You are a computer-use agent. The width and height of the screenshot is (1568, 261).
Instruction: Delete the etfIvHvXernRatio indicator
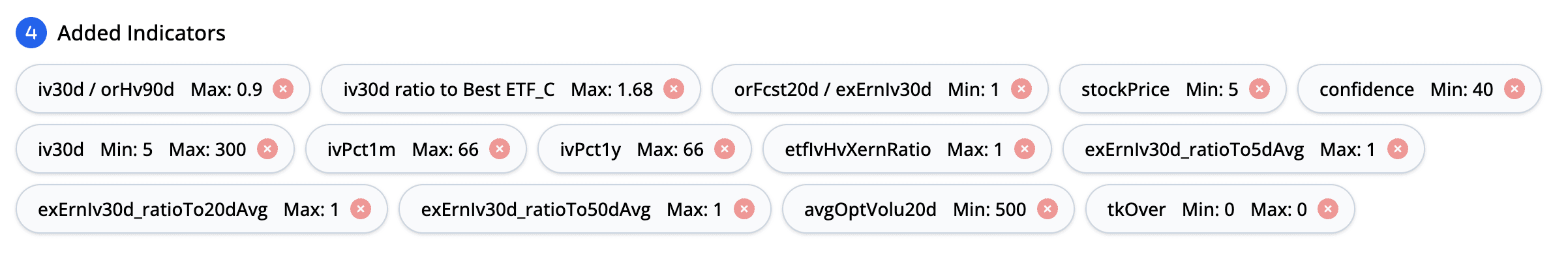click(1025, 149)
